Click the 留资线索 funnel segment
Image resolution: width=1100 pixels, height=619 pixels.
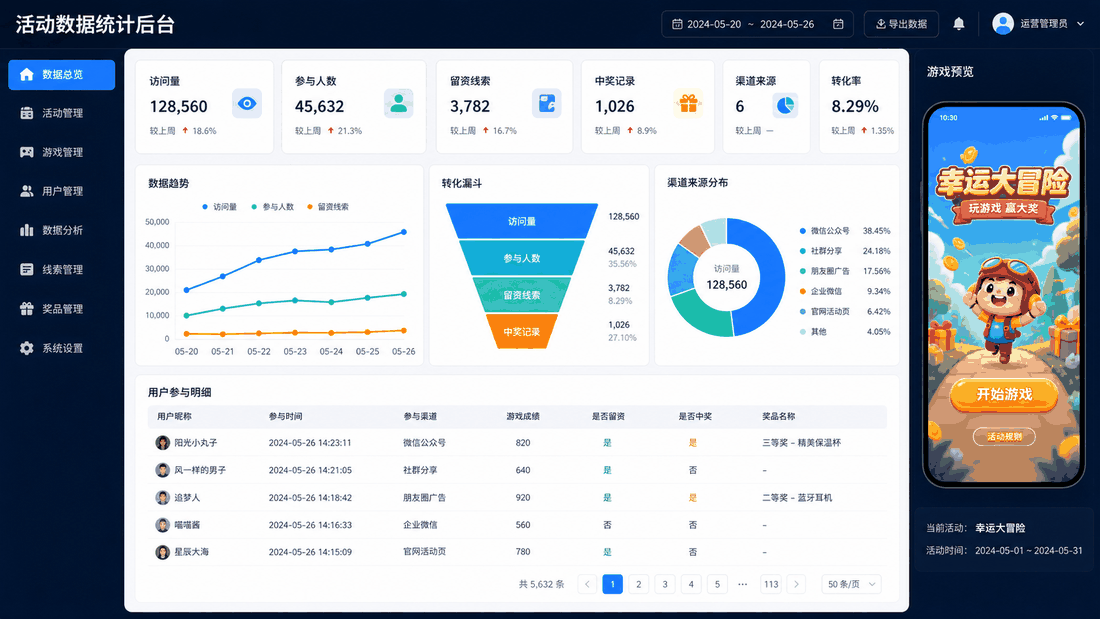(x=522, y=295)
